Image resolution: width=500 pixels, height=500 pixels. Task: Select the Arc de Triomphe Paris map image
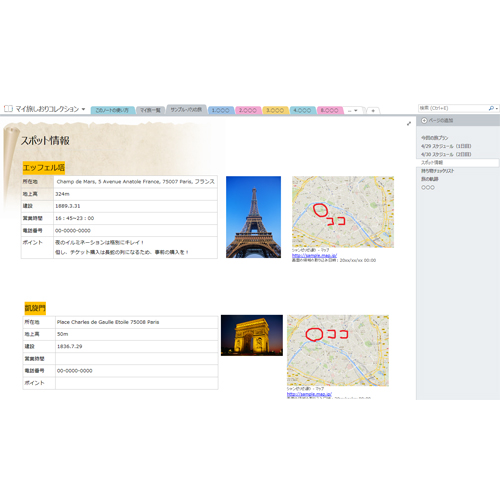pos(338,351)
